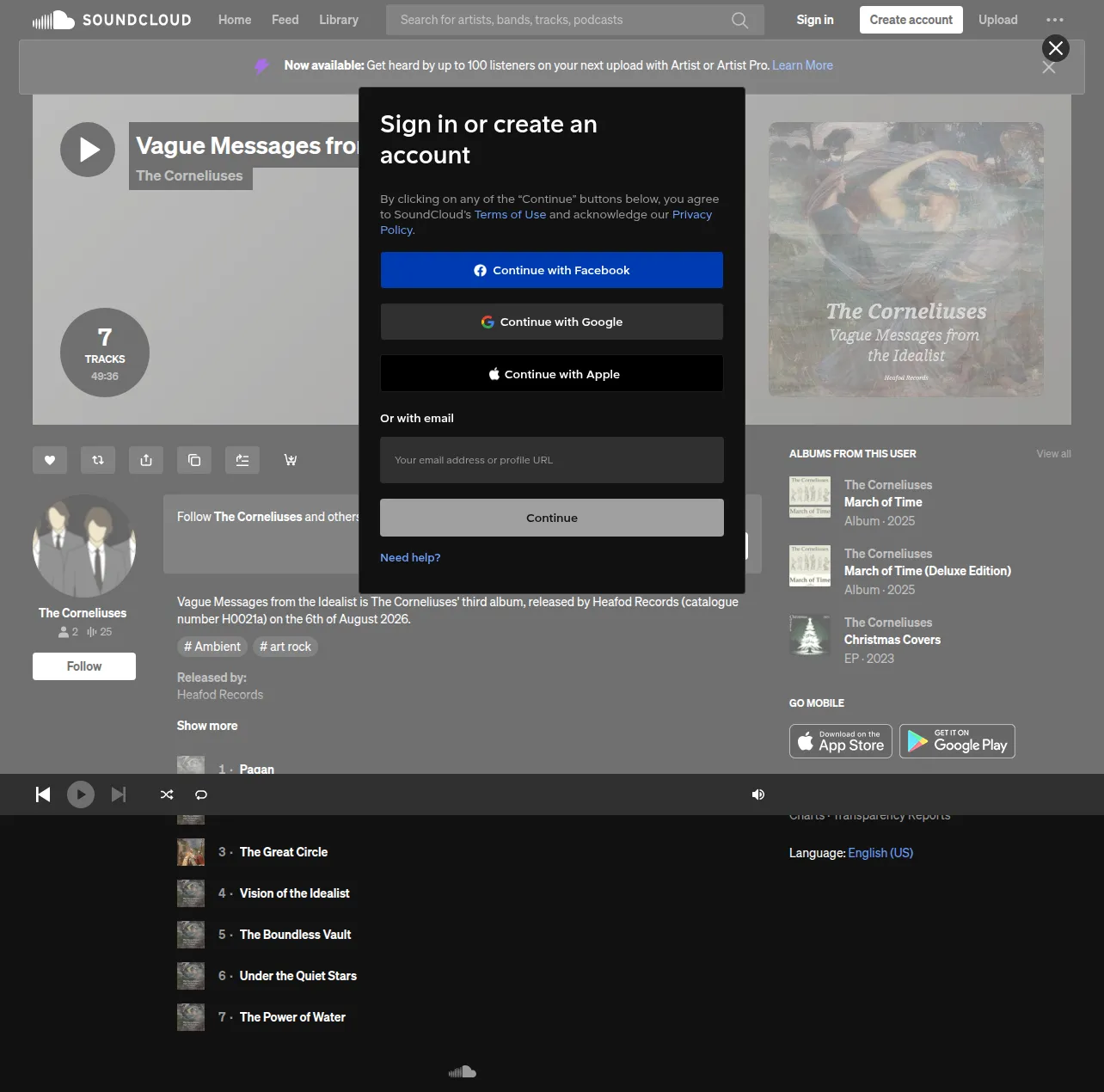
Task: Open Heafod Records released-by text
Action: click(220, 695)
